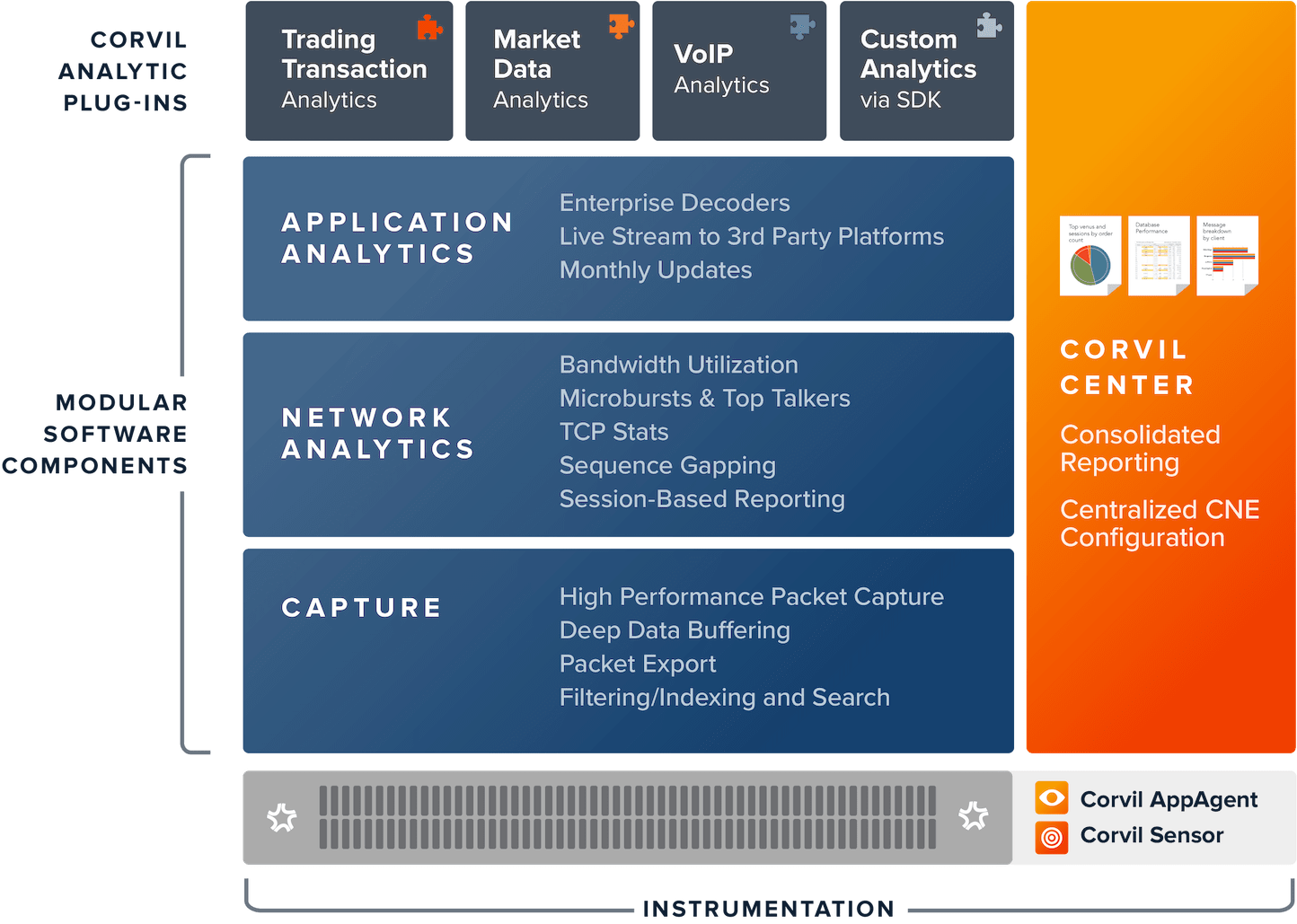
Task: Select the Network Analytics heading
Action: 377,433
